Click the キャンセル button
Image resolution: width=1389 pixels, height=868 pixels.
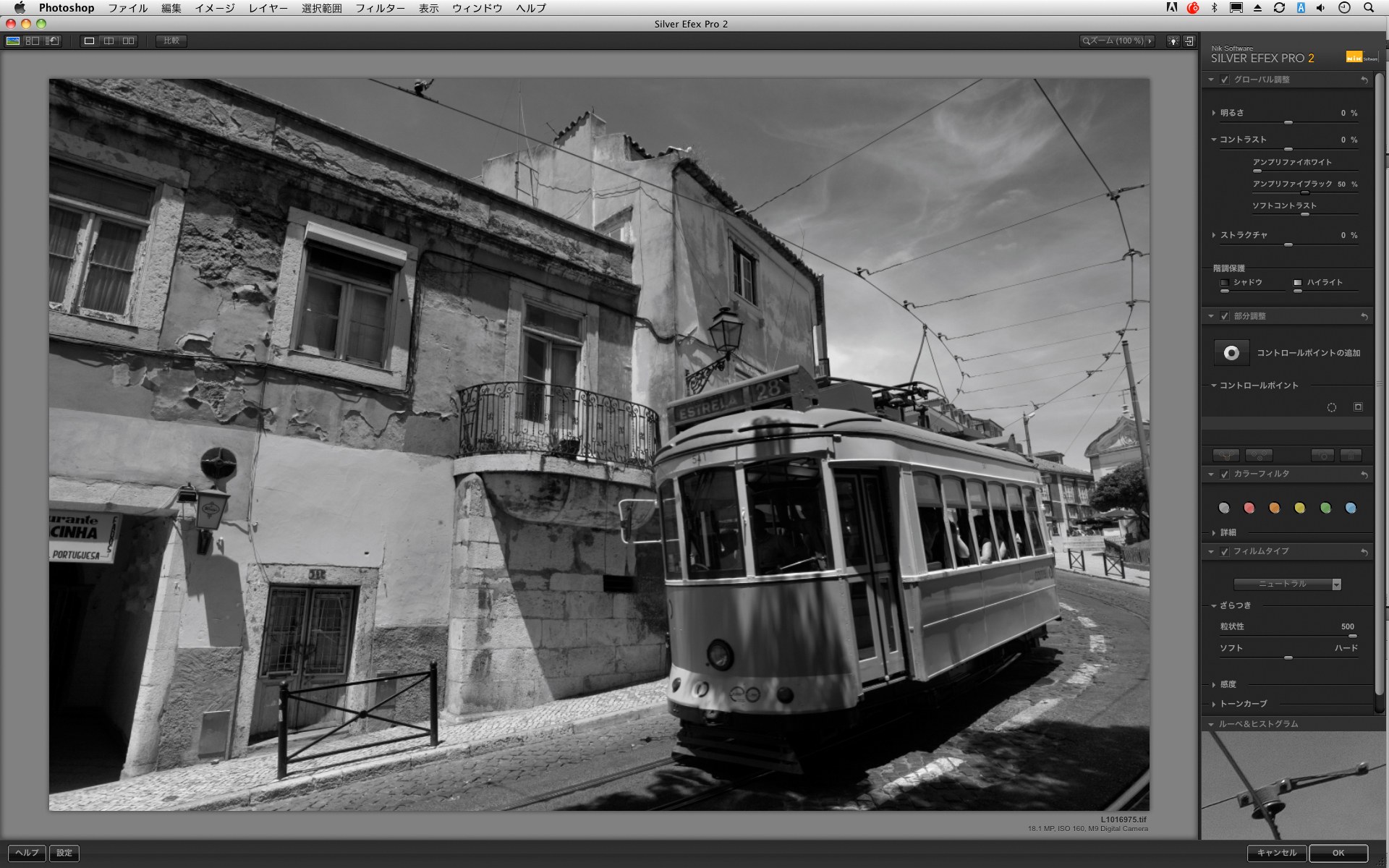tap(1276, 853)
